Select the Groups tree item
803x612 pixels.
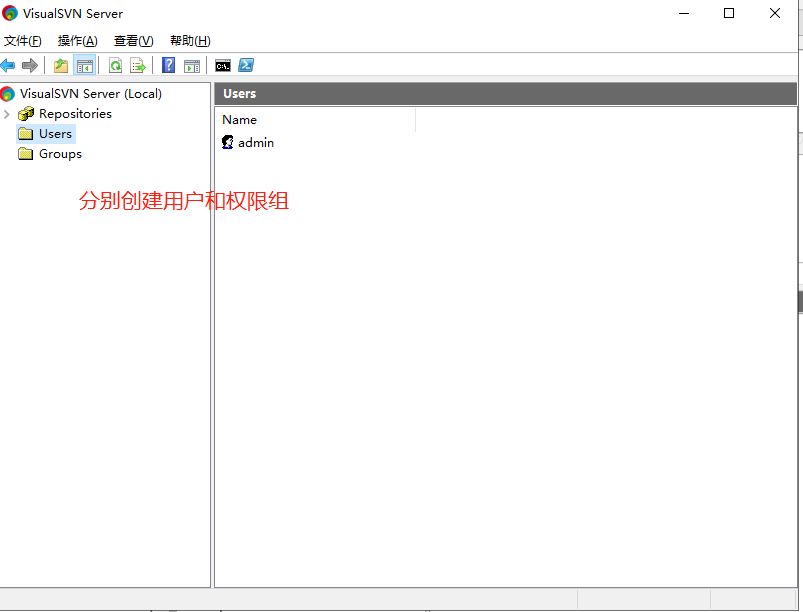pos(60,154)
